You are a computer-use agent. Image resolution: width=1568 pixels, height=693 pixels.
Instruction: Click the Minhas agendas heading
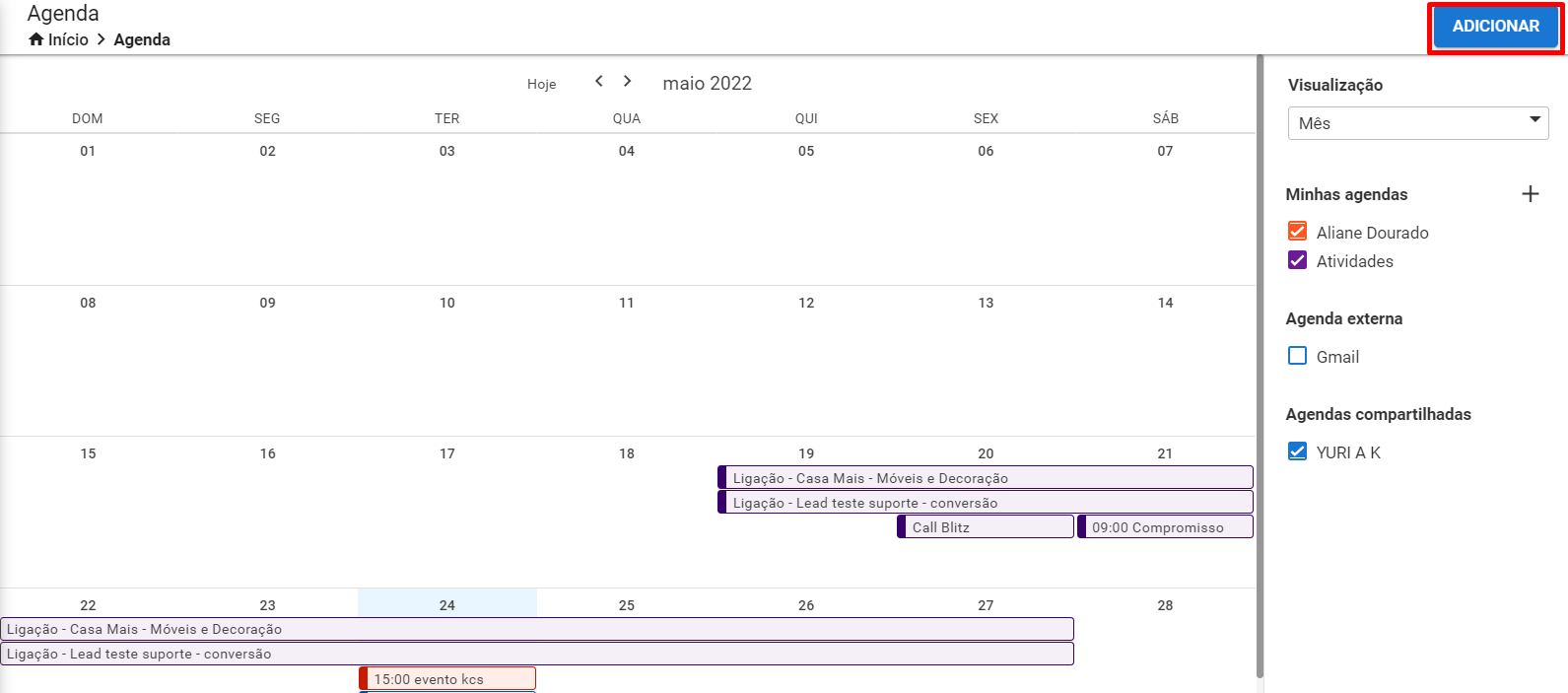point(1346,194)
